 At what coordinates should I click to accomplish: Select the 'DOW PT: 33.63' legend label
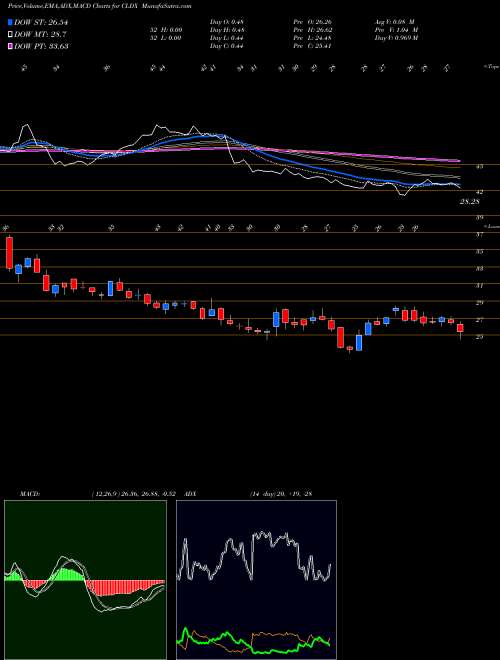(x=41, y=47)
